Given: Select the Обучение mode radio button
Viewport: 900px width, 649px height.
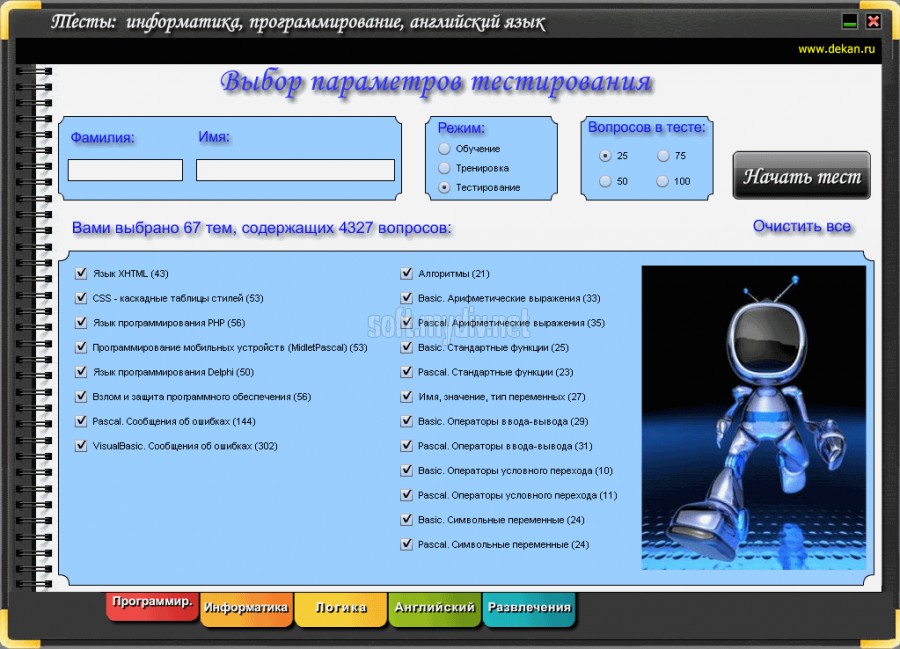Looking at the screenshot, I should 444,149.
